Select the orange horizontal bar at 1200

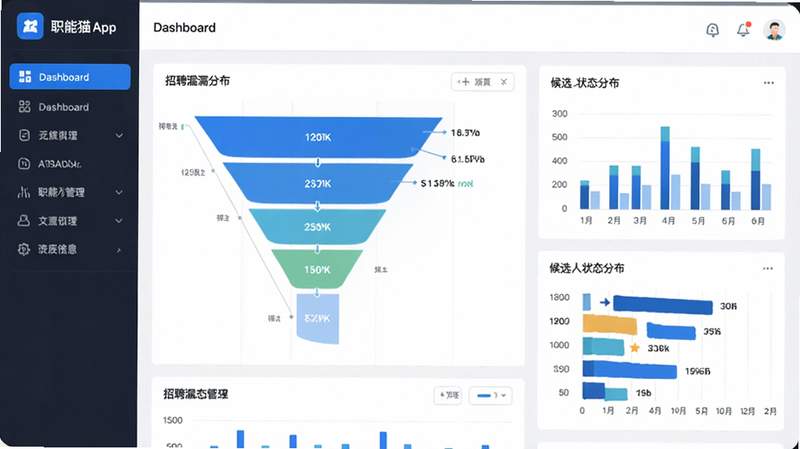(x=610, y=325)
